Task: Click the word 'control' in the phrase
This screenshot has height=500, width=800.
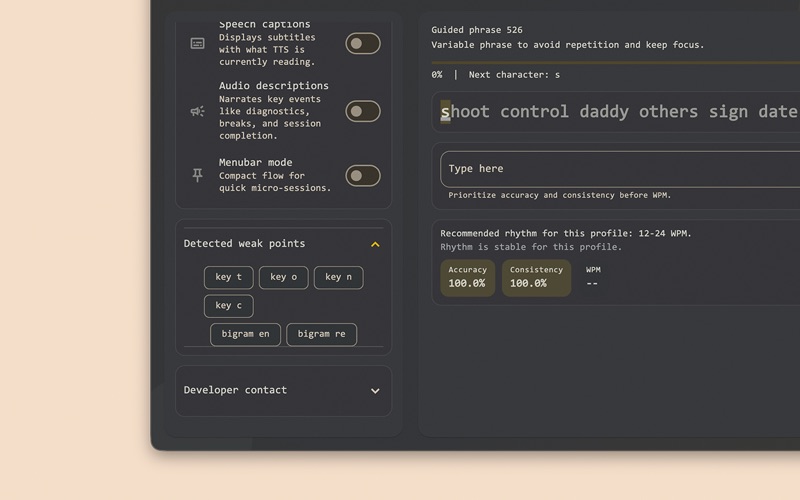Action: pos(534,112)
